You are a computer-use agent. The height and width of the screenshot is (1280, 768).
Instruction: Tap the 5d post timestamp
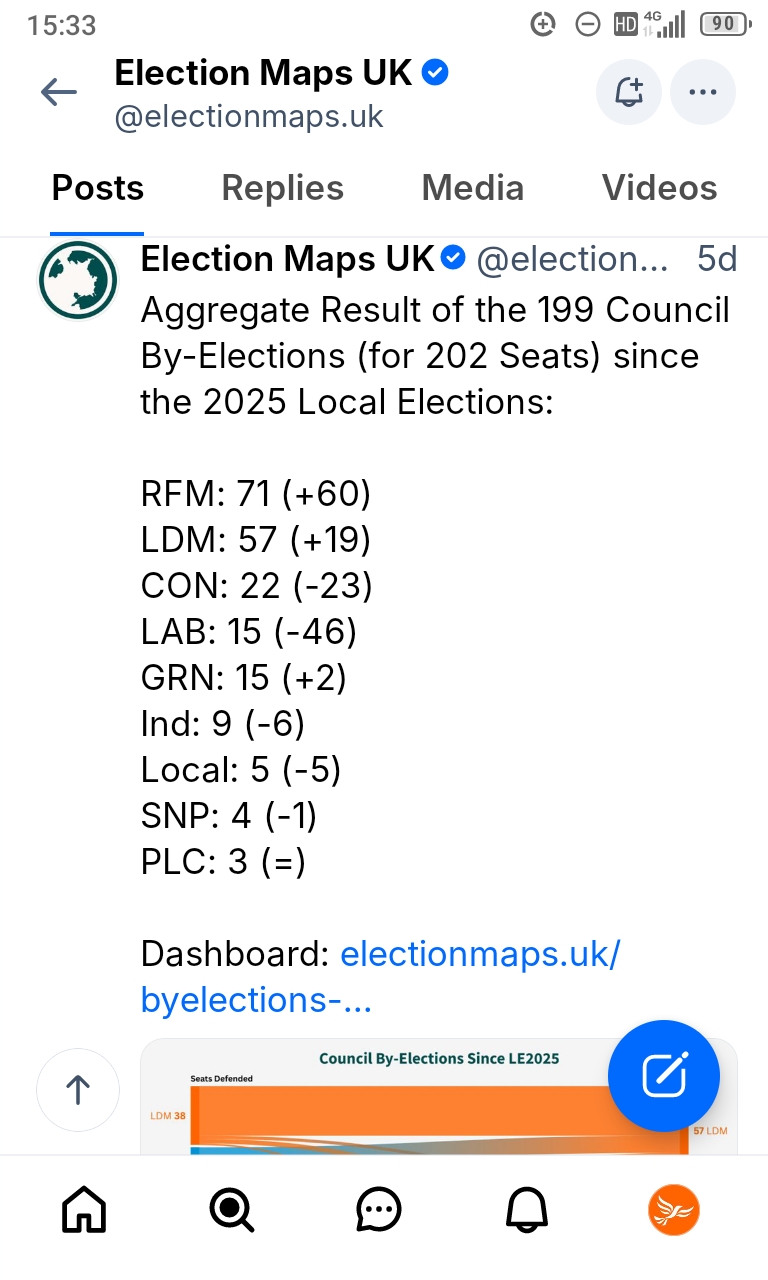(716, 259)
